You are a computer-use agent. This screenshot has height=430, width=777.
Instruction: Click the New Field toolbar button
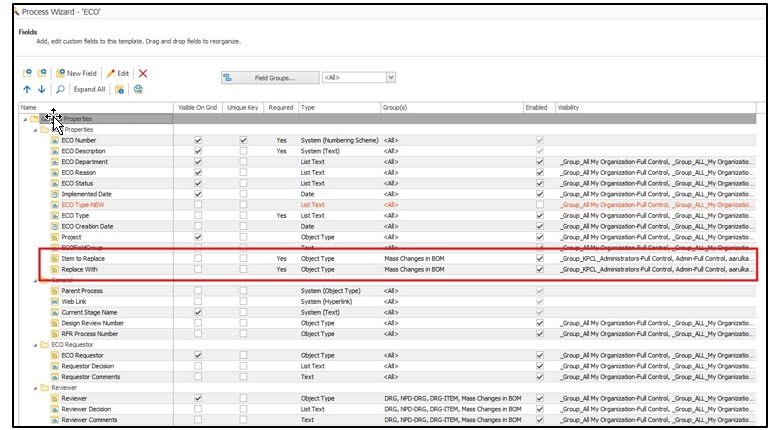click(x=76, y=73)
